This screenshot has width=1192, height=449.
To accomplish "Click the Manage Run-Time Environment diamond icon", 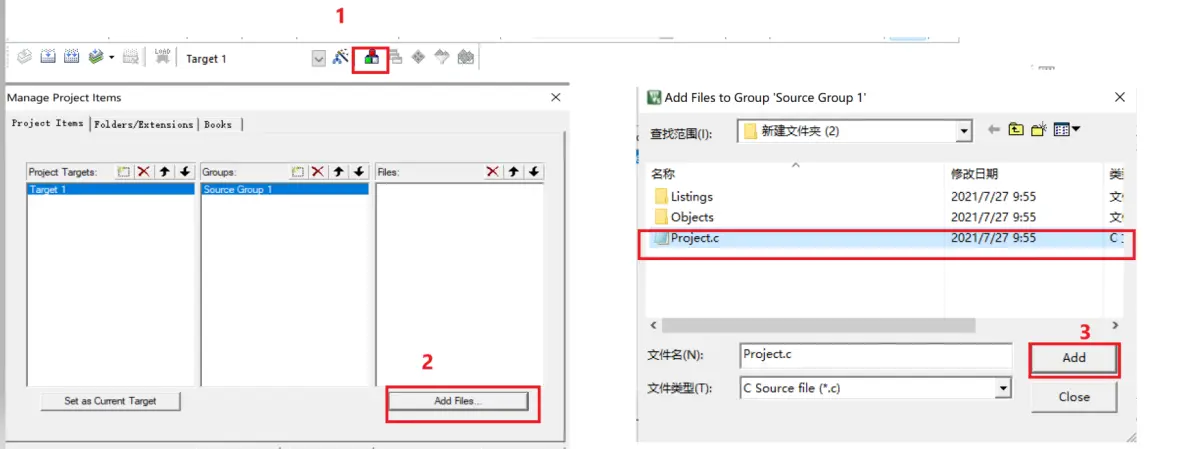I will point(418,57).
